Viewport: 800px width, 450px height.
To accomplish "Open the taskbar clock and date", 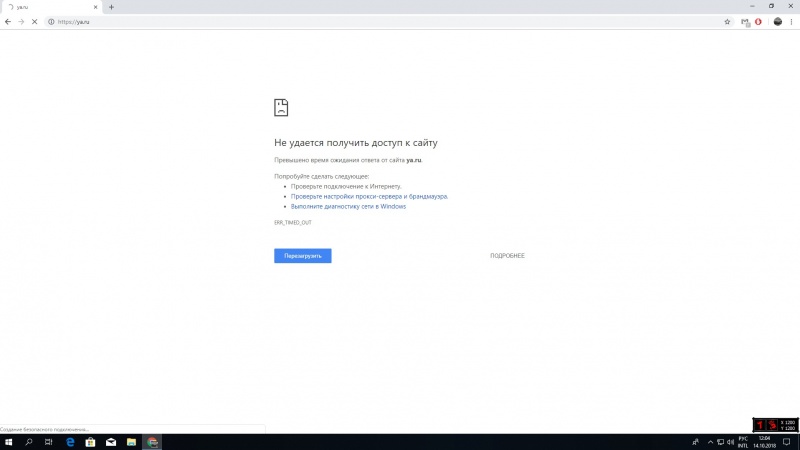I will point(765,442).
